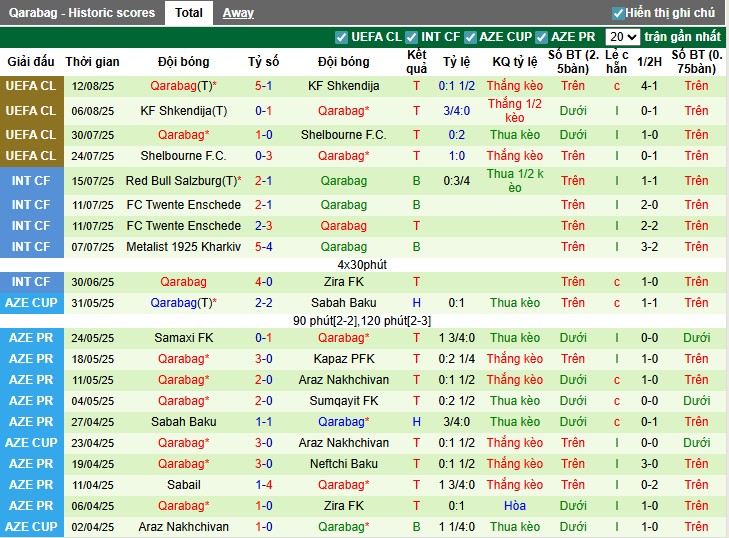
Task: Open the Away tab
Action: click(237, 13)
